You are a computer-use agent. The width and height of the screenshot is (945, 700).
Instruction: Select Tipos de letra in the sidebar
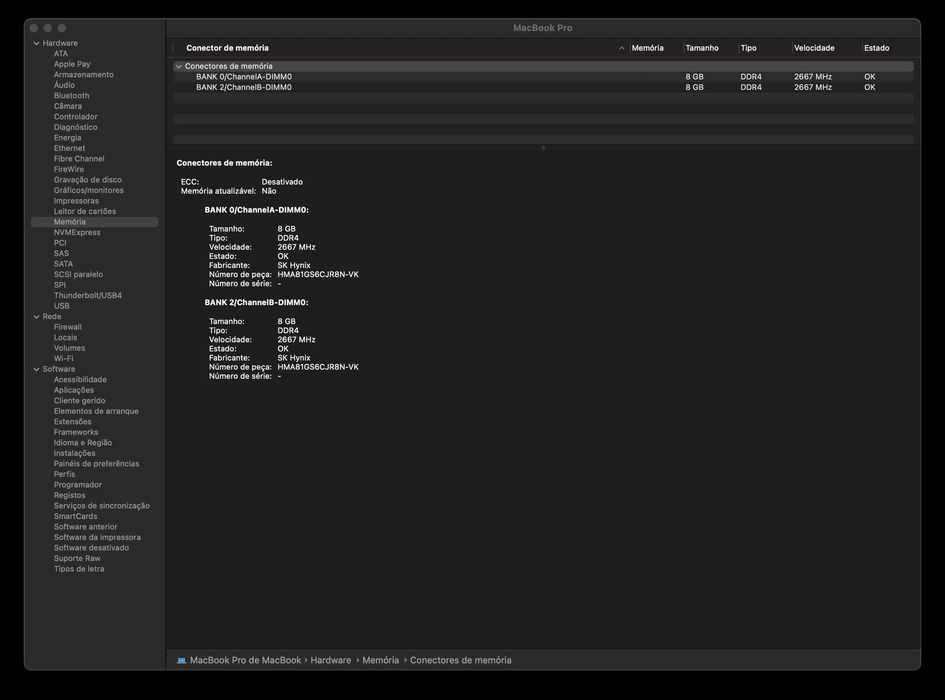tap(79, 569)
